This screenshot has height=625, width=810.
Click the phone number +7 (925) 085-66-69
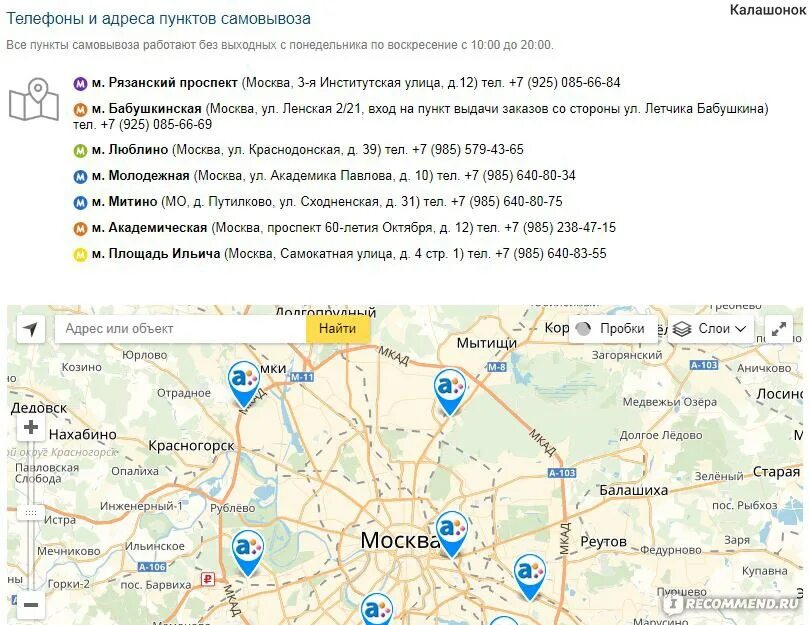point(156,124)
